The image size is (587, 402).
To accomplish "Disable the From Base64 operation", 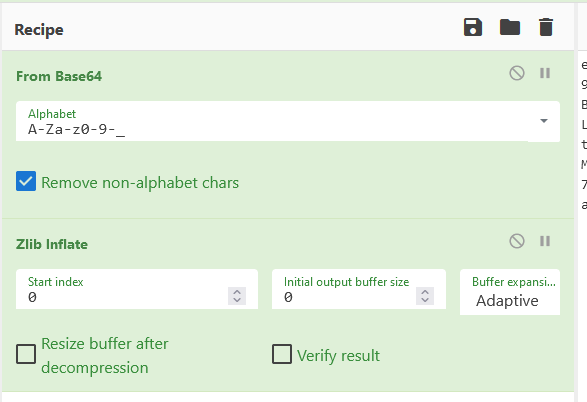I will coord(517,73).
